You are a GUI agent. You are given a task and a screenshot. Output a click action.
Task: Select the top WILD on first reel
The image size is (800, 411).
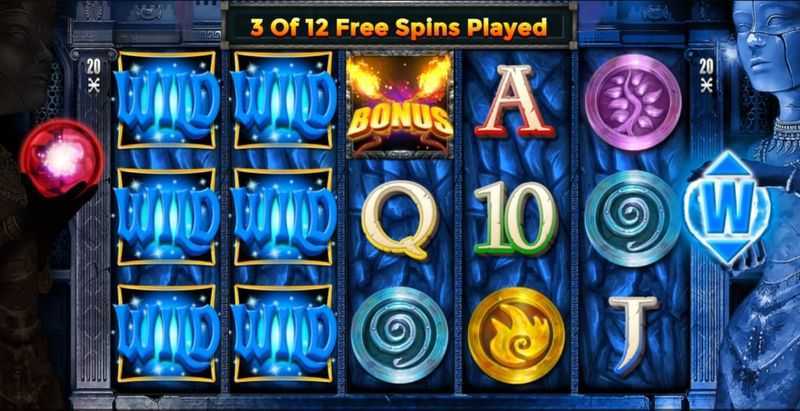point(167,100)
